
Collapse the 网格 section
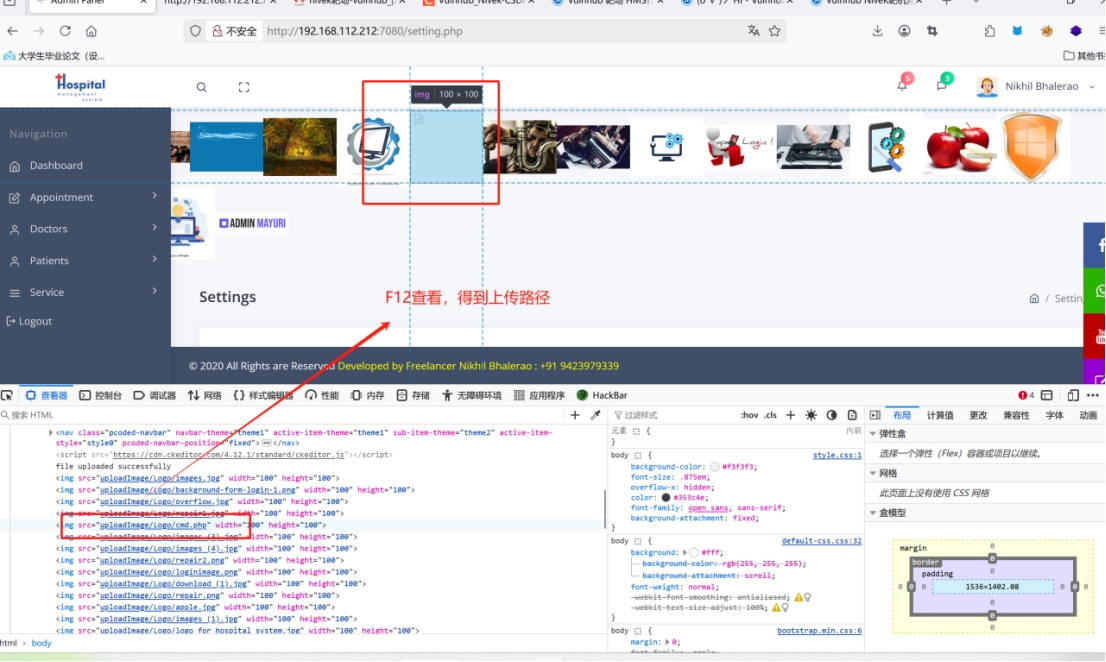[x=873, y=473]
